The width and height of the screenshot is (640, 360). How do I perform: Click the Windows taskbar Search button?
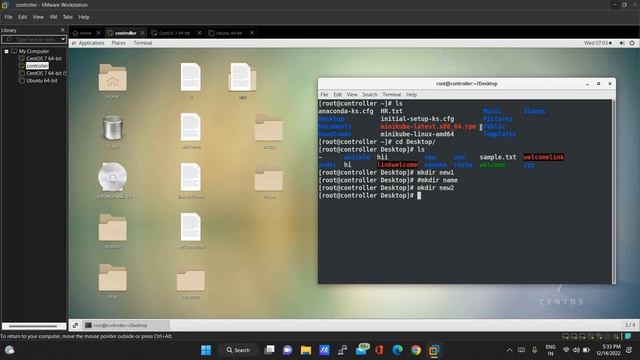238,350
